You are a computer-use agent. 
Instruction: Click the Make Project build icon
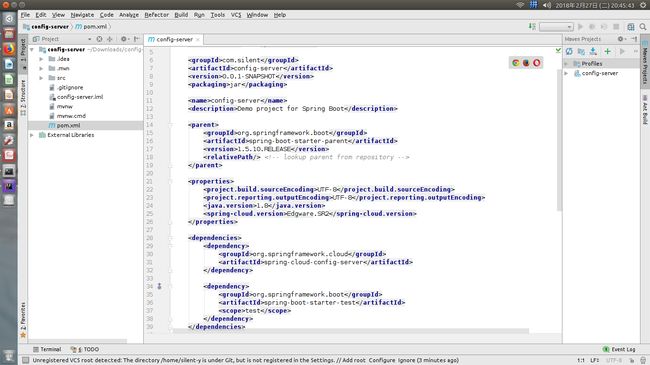tap(532, 27)
